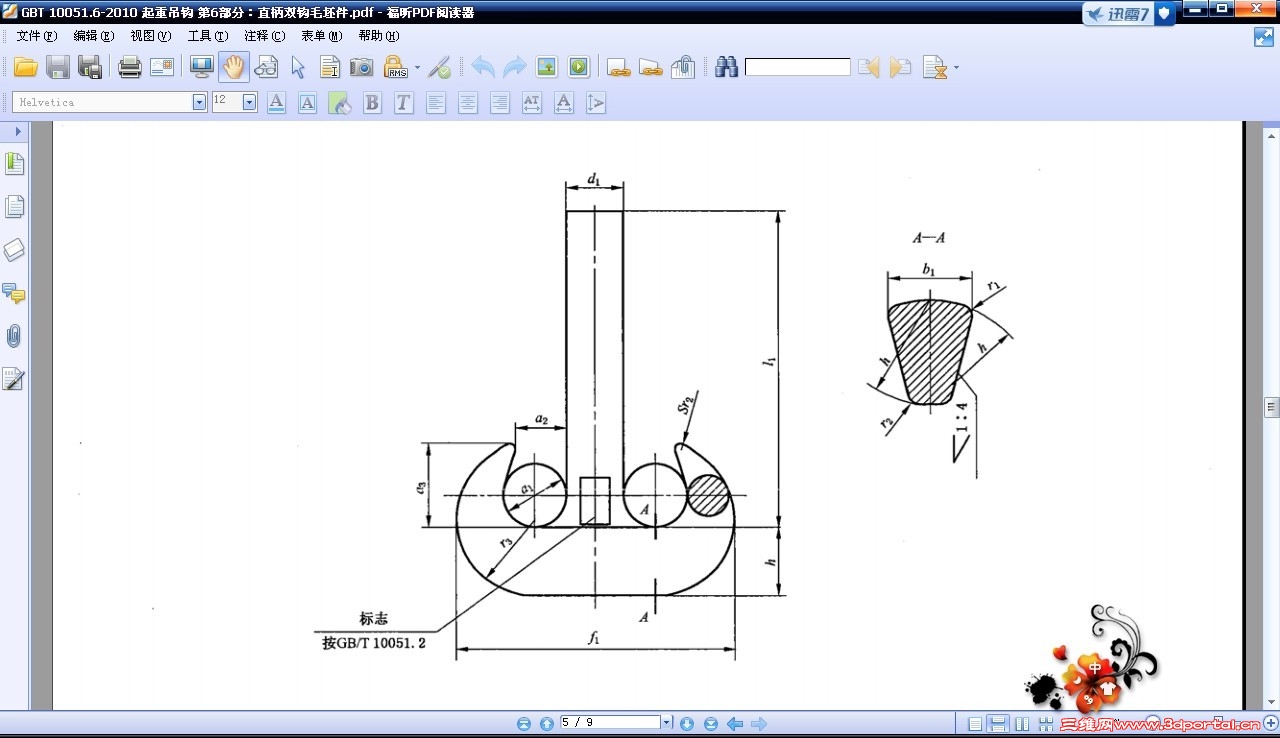This screenshot has width=1280, height=738.
Task: Open the 工具 menu
Action: point(208,35)
